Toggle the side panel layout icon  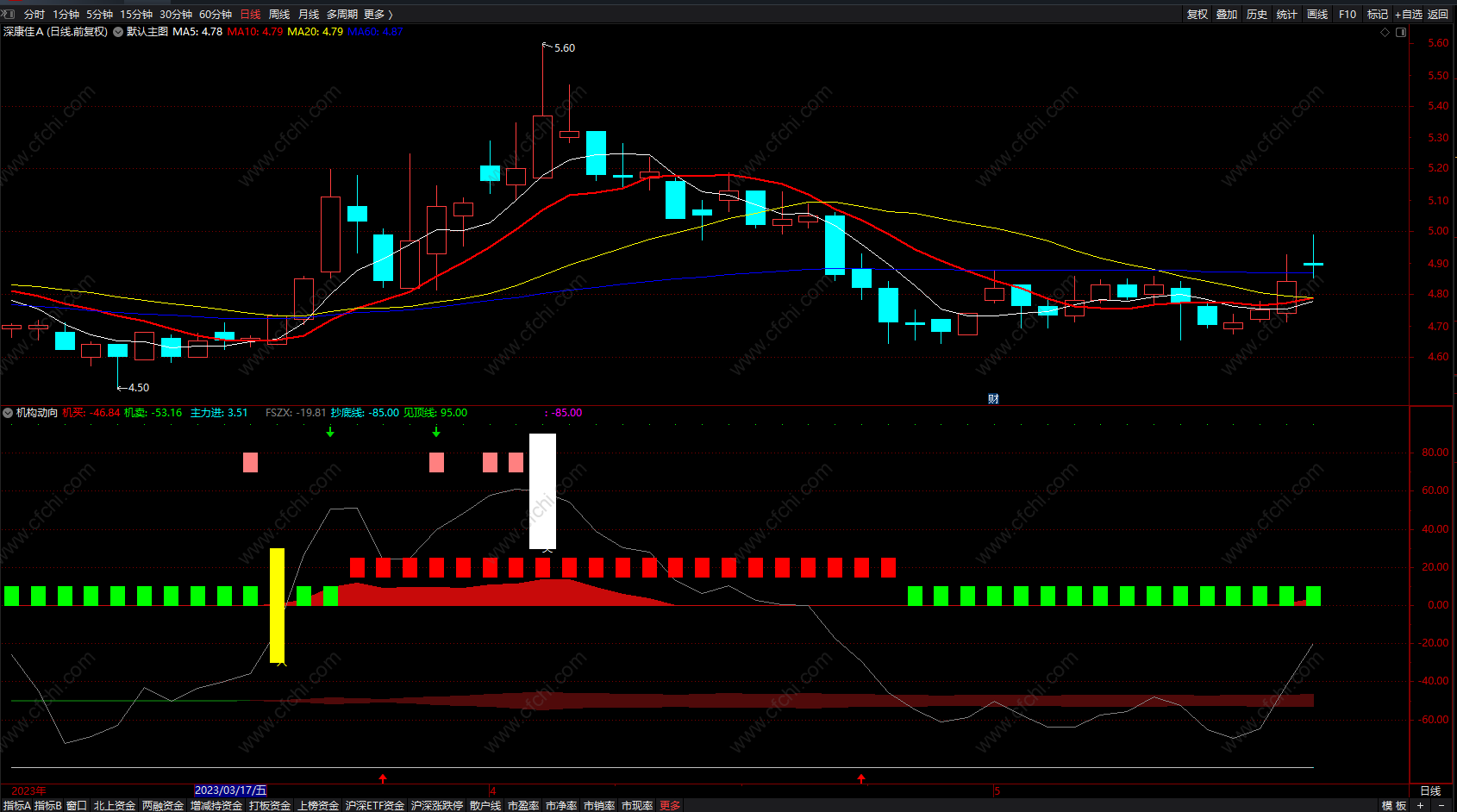click(x=1401, y=32)
